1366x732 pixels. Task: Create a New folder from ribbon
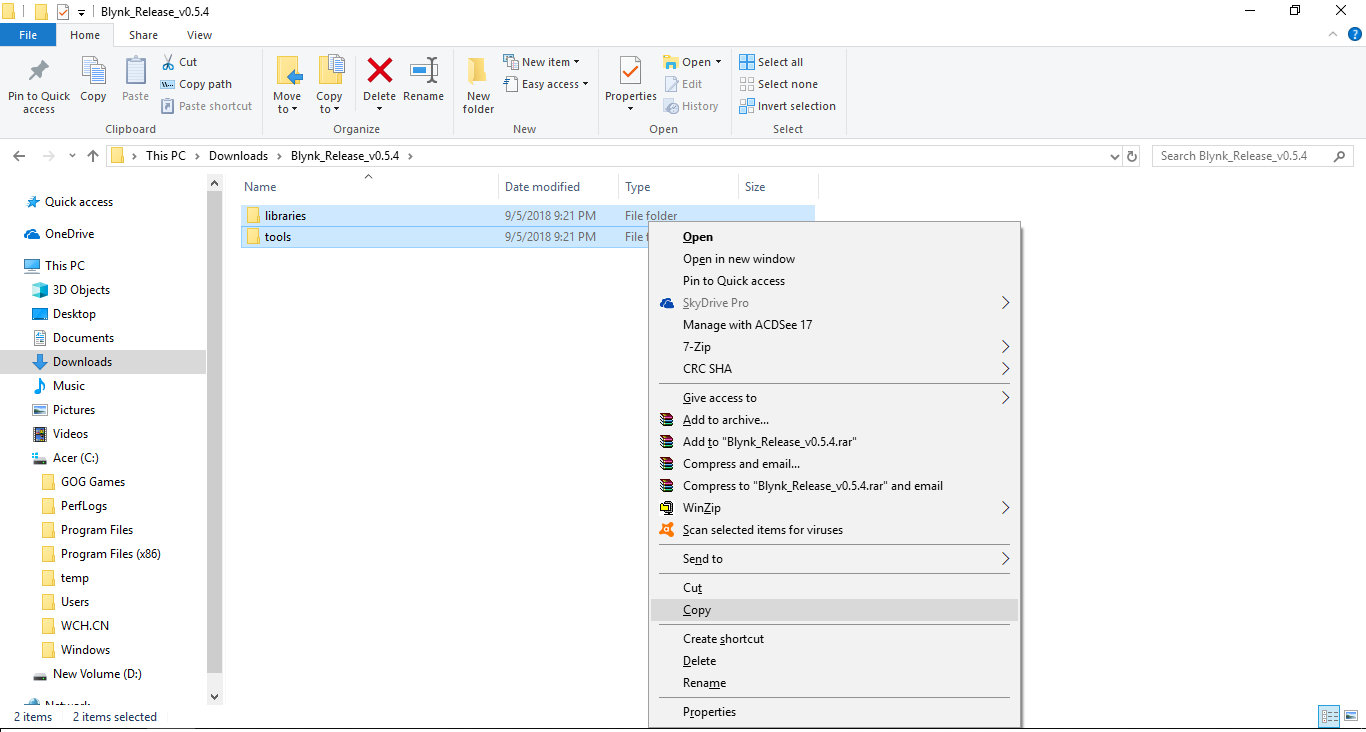[x=478, y=85]
